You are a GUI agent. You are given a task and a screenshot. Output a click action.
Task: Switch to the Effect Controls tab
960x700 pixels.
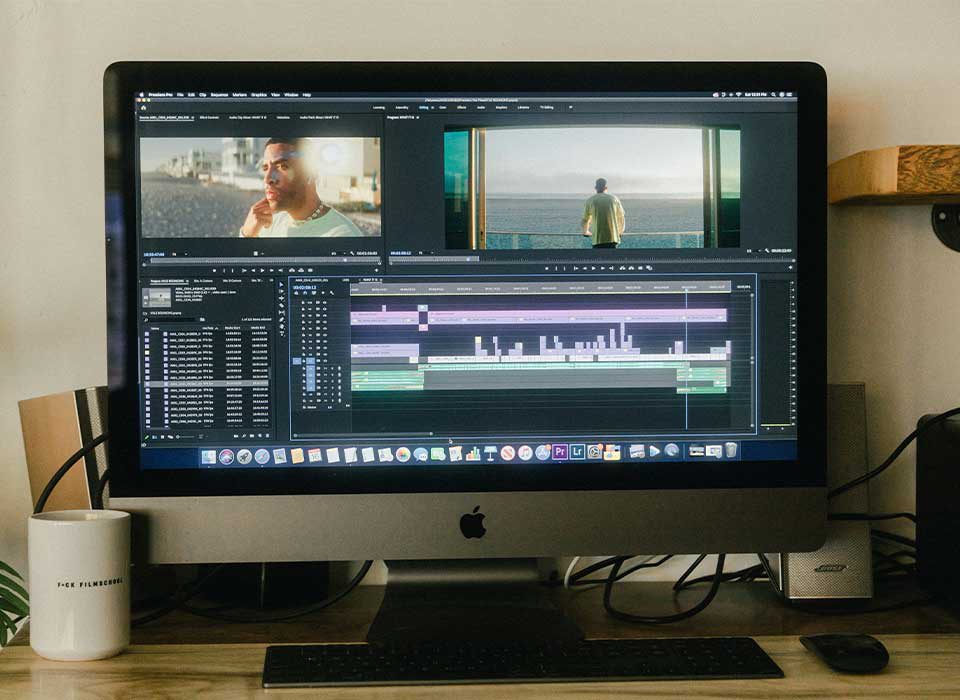click(x=209, y=117)
